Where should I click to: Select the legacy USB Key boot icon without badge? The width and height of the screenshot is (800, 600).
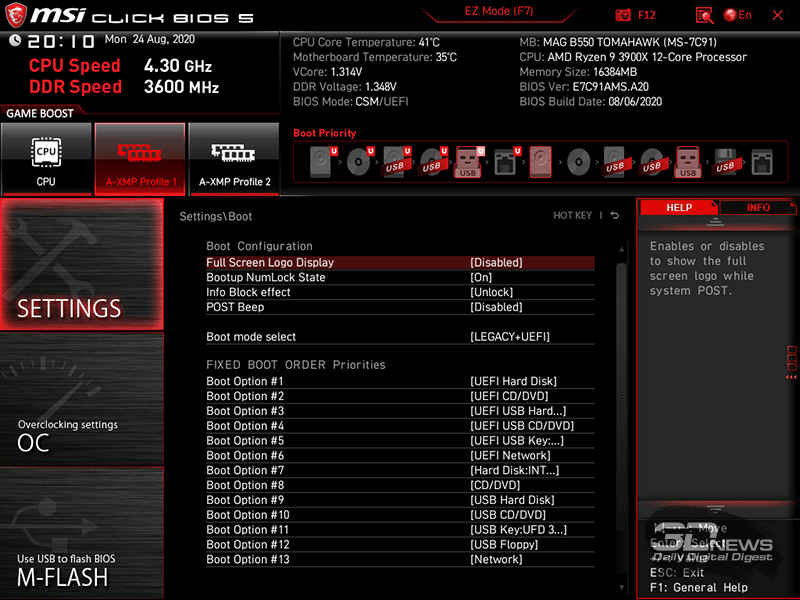click(x=688, y=162)
